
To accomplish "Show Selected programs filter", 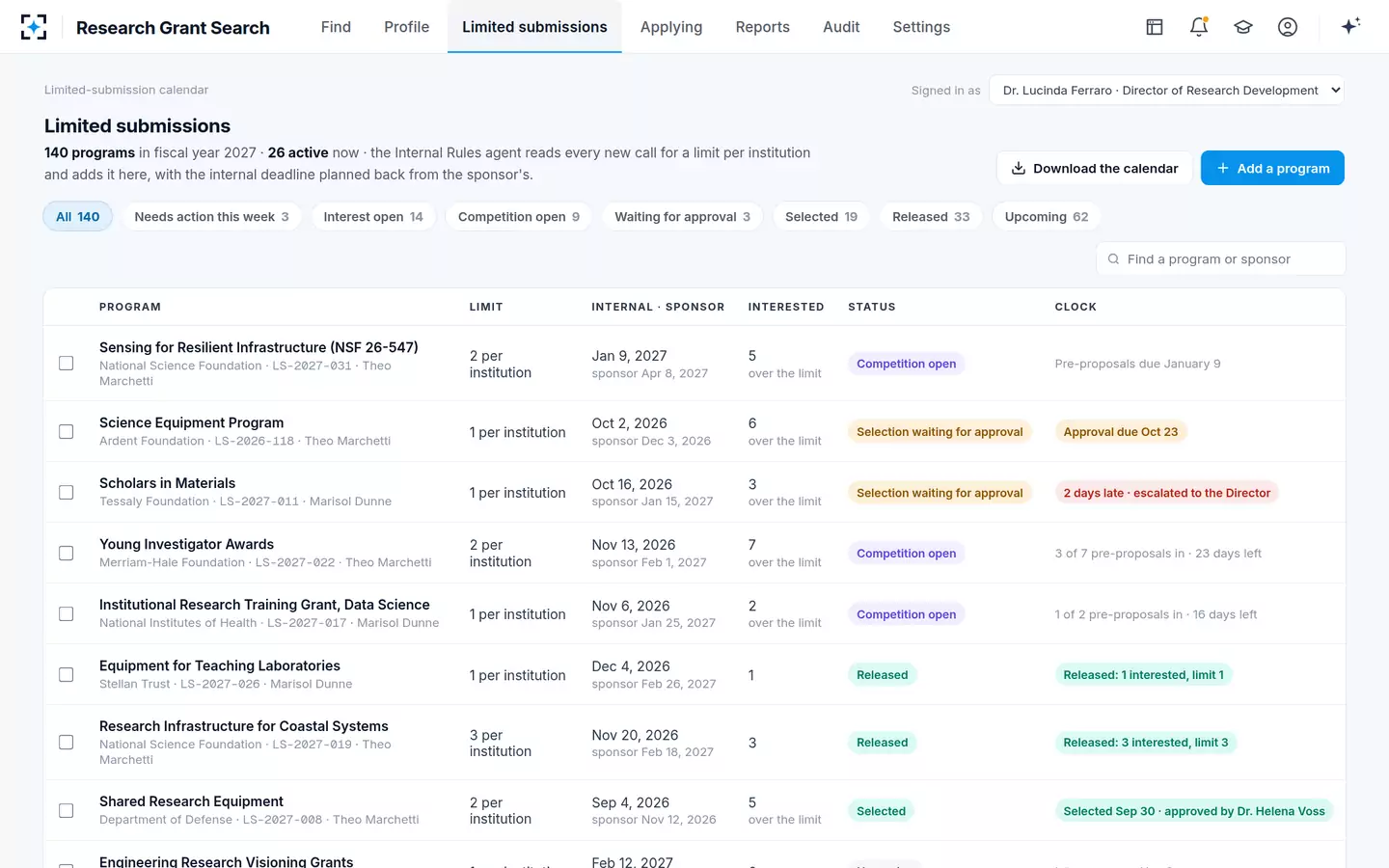I will point(821,217).
